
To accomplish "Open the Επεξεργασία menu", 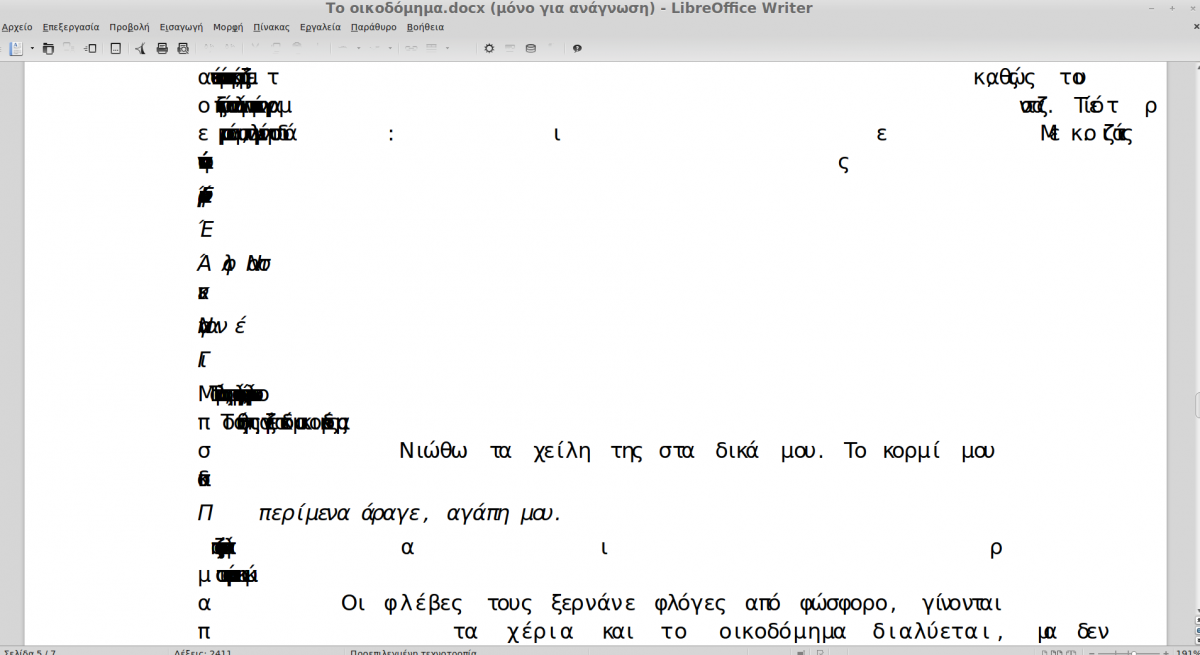I will 71,27.
